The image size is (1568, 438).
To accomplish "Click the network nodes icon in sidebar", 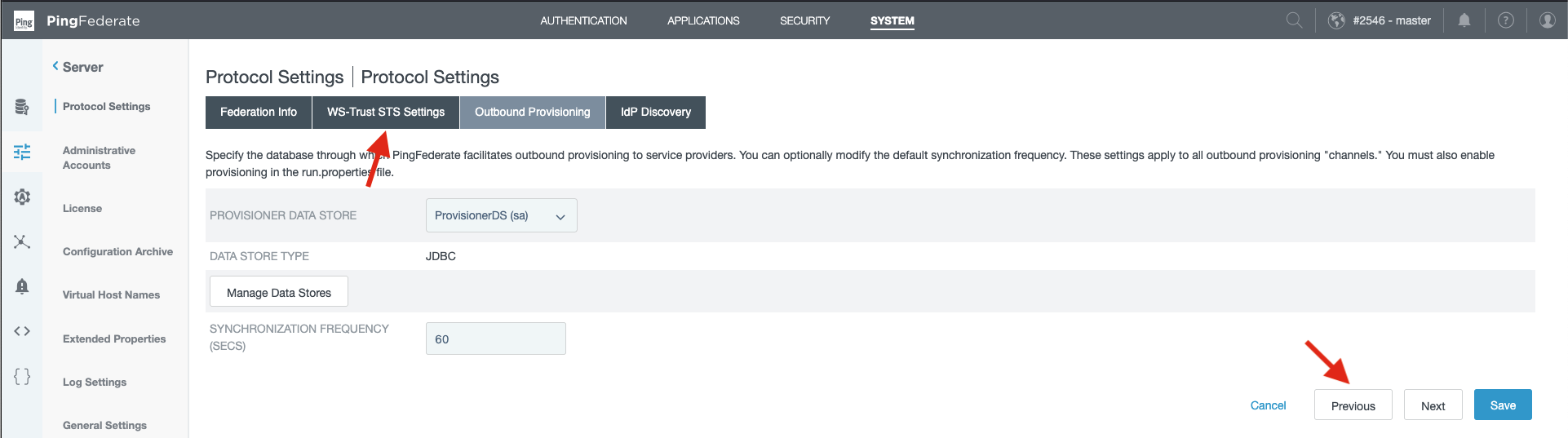I will coord(22,241).
